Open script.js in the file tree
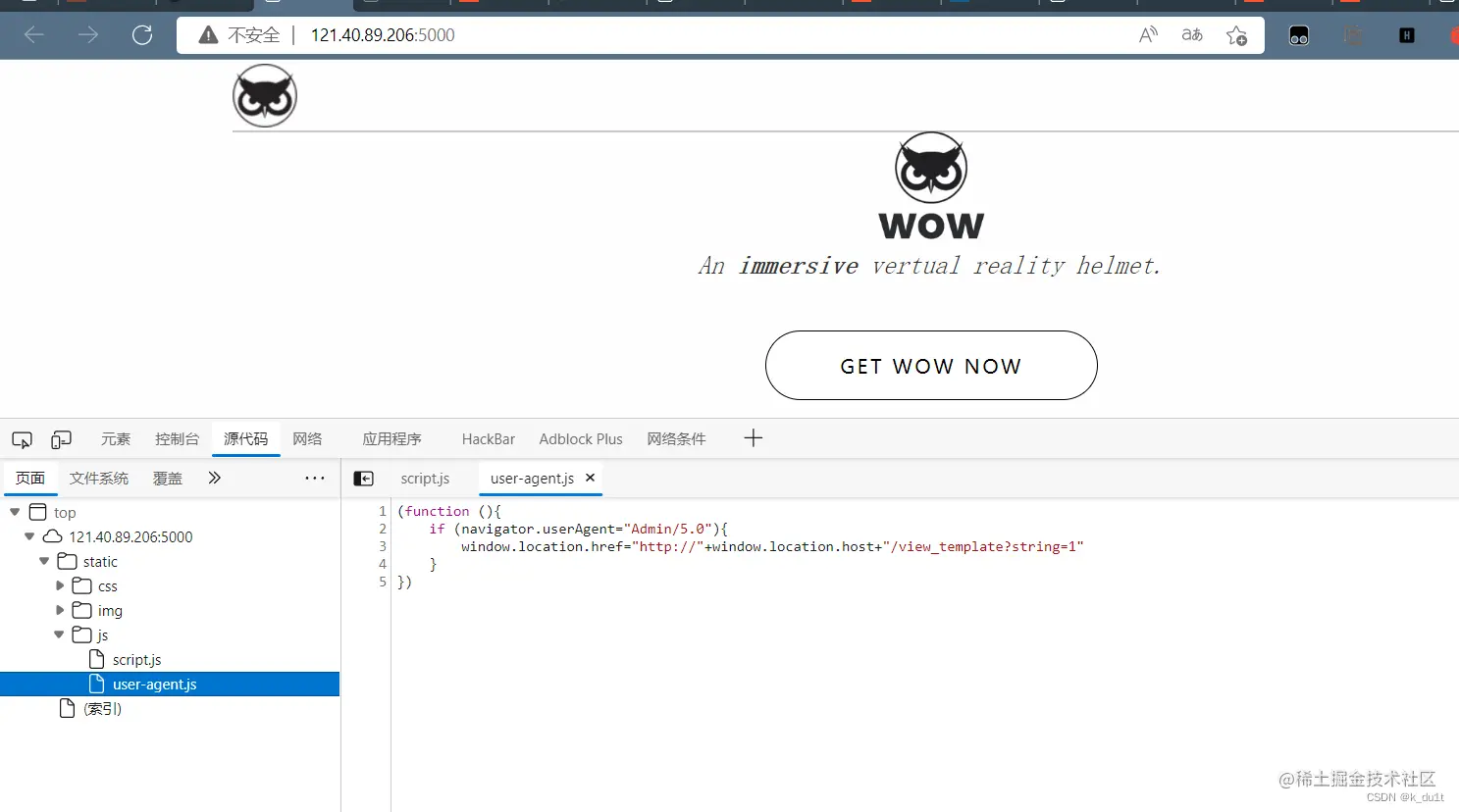1459x812 pixels. [x=136, y=660]
